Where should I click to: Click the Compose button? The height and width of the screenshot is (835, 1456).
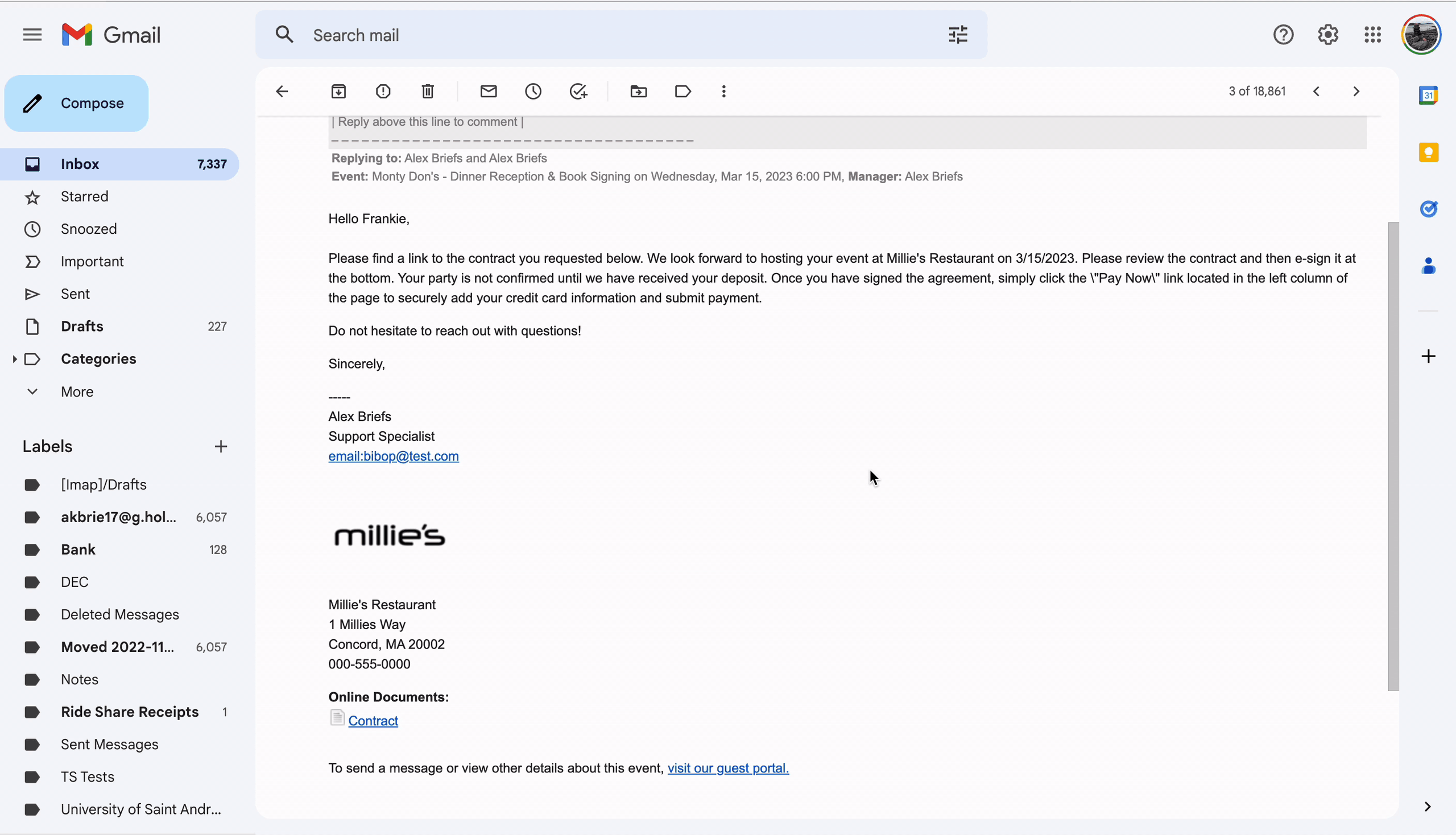76,103
